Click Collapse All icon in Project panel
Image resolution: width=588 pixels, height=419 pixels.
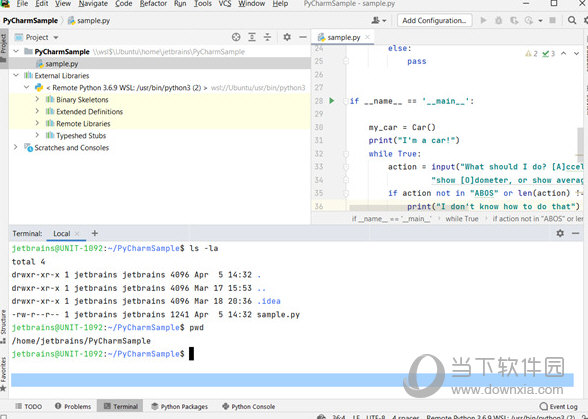coord(267,37)
